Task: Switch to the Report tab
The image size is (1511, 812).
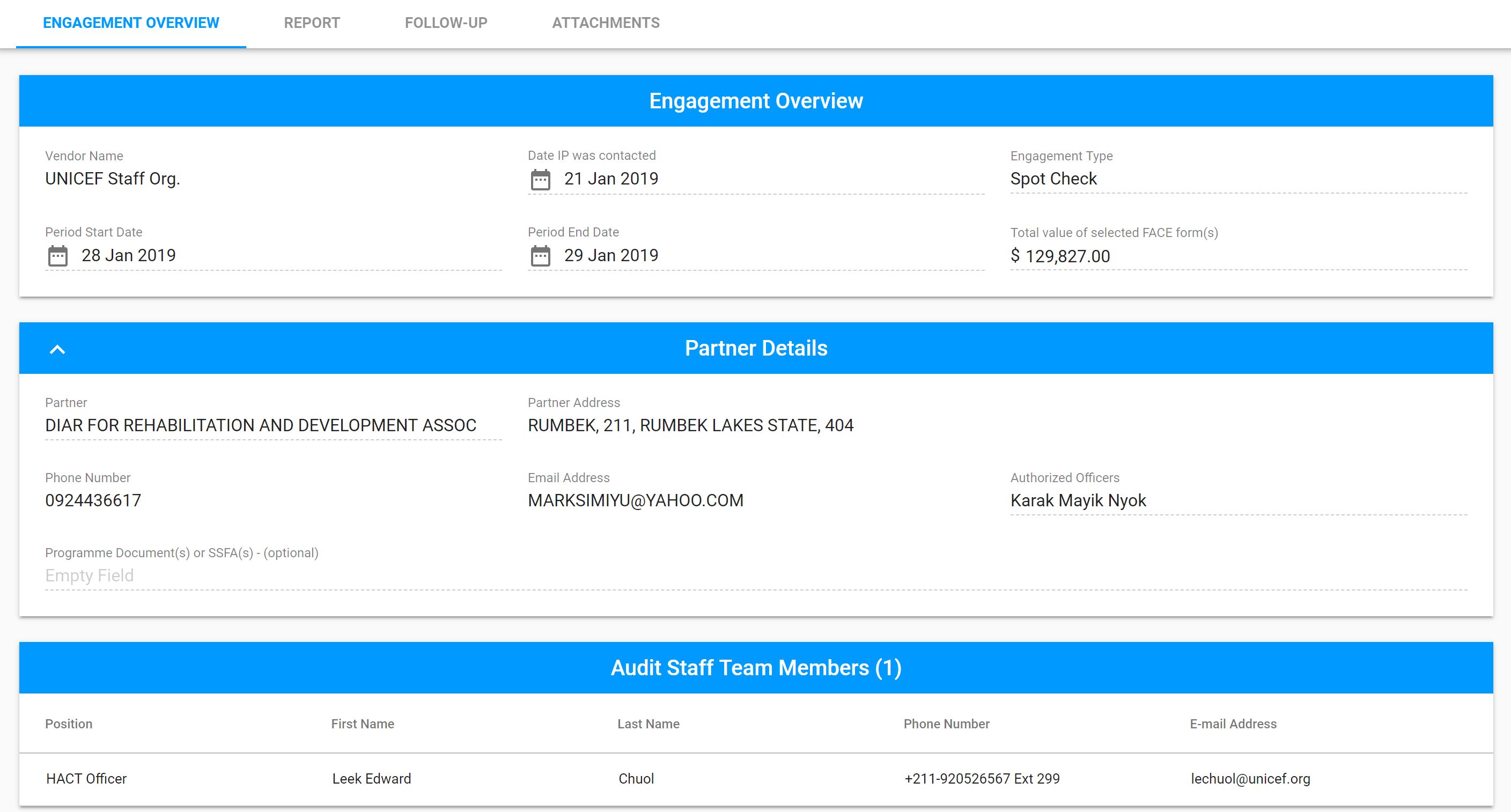Action: pos(312,23)
